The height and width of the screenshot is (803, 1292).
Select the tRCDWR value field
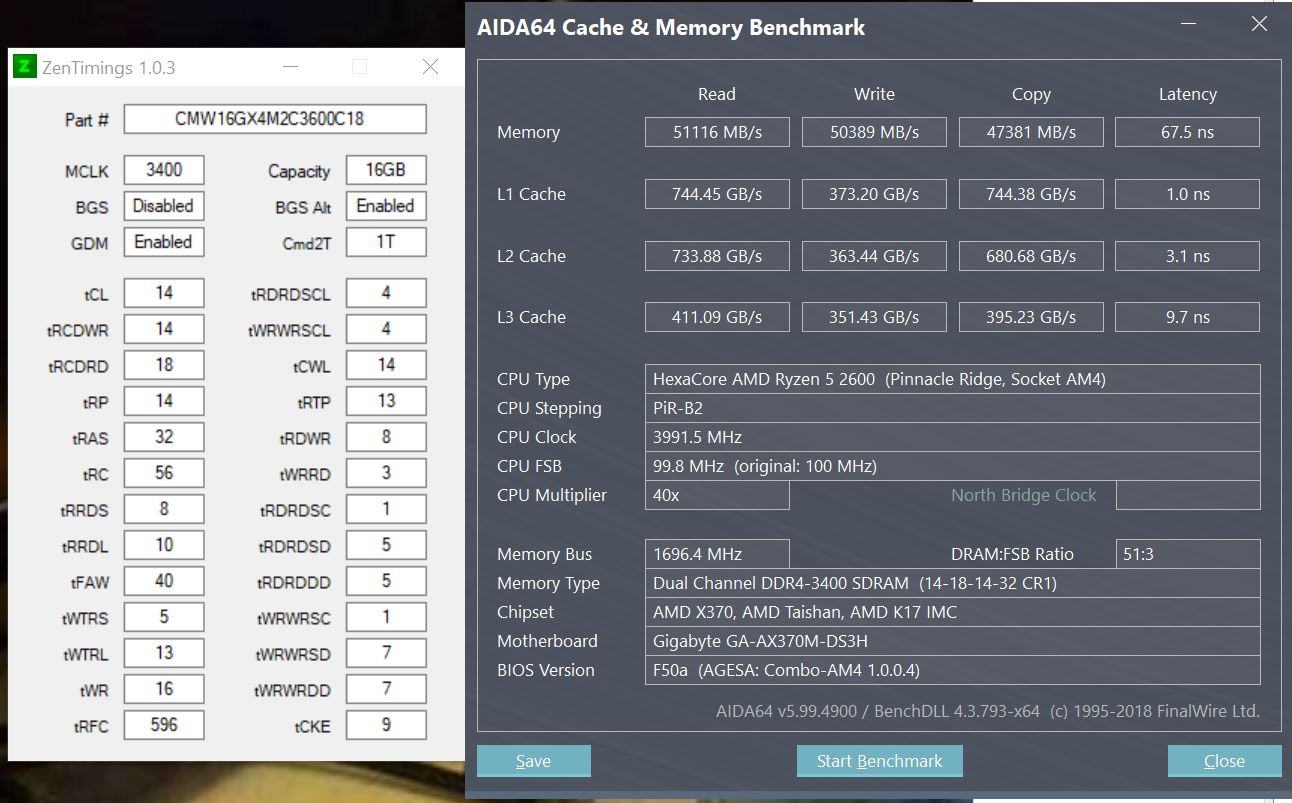click(164, 329)
